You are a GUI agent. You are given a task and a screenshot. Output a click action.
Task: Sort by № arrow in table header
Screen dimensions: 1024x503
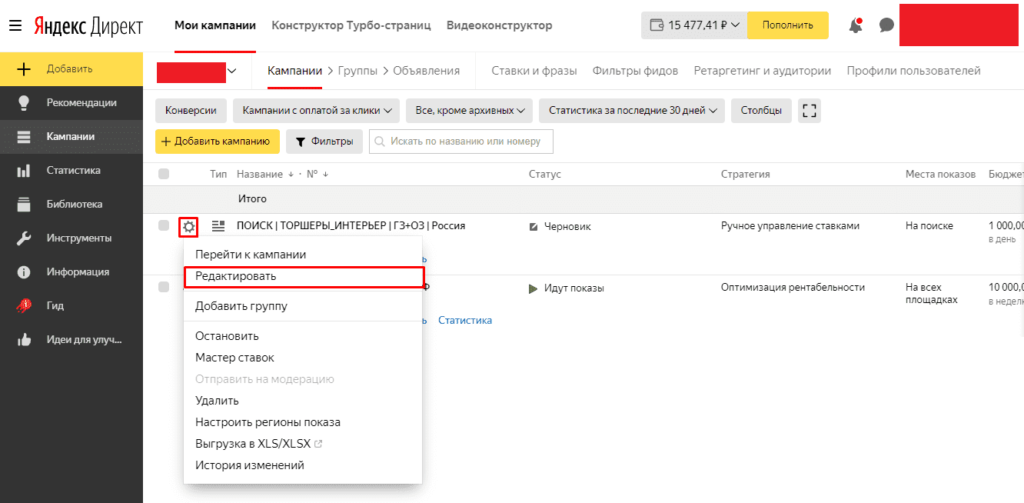pyautogui.click(x=325, y=174)
